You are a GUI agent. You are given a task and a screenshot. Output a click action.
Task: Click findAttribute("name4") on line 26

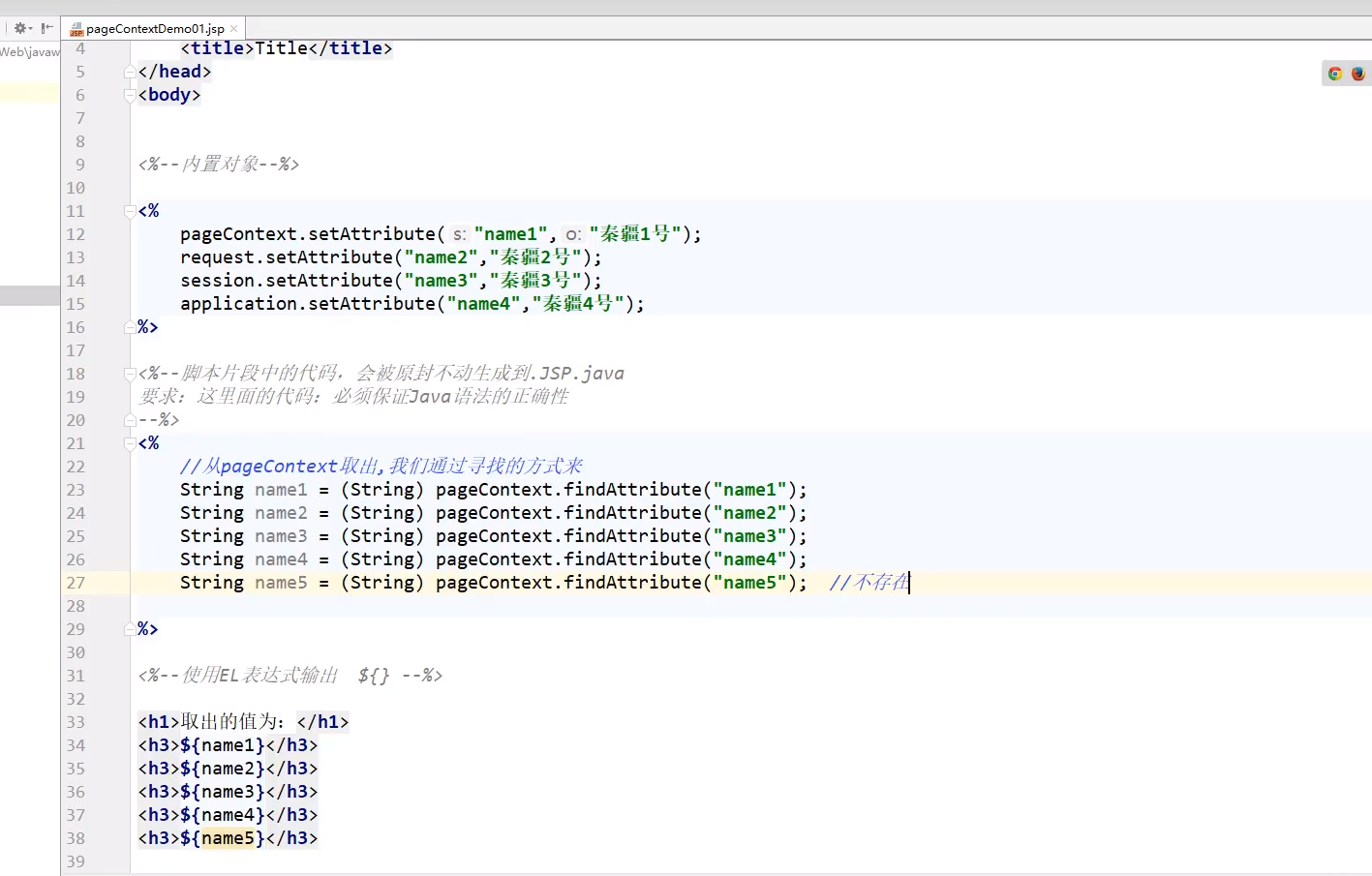681,559
